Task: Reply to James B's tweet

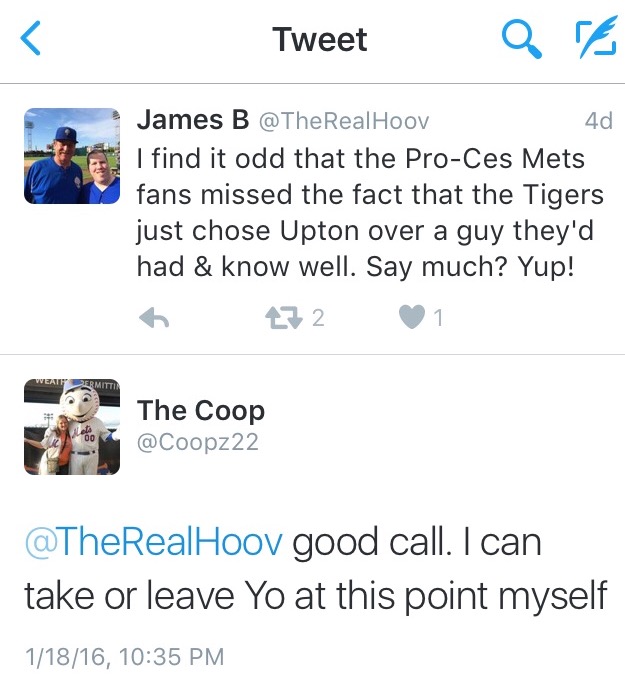Action: 153,318
